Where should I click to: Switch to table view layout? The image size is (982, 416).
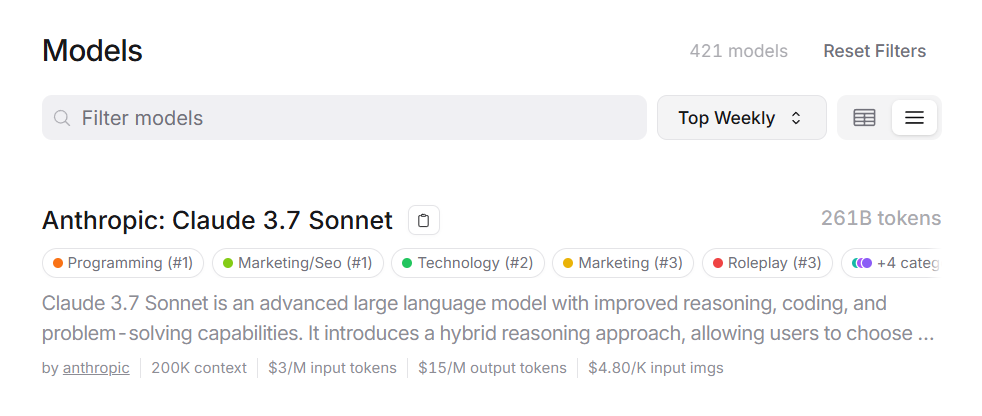pos(864,118)
